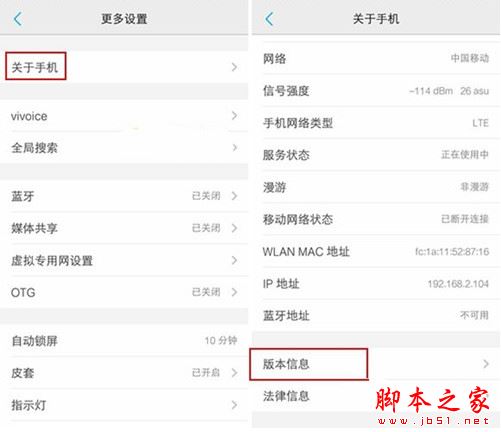Tap back arrow on 关于手机 screen

[269, 19]
